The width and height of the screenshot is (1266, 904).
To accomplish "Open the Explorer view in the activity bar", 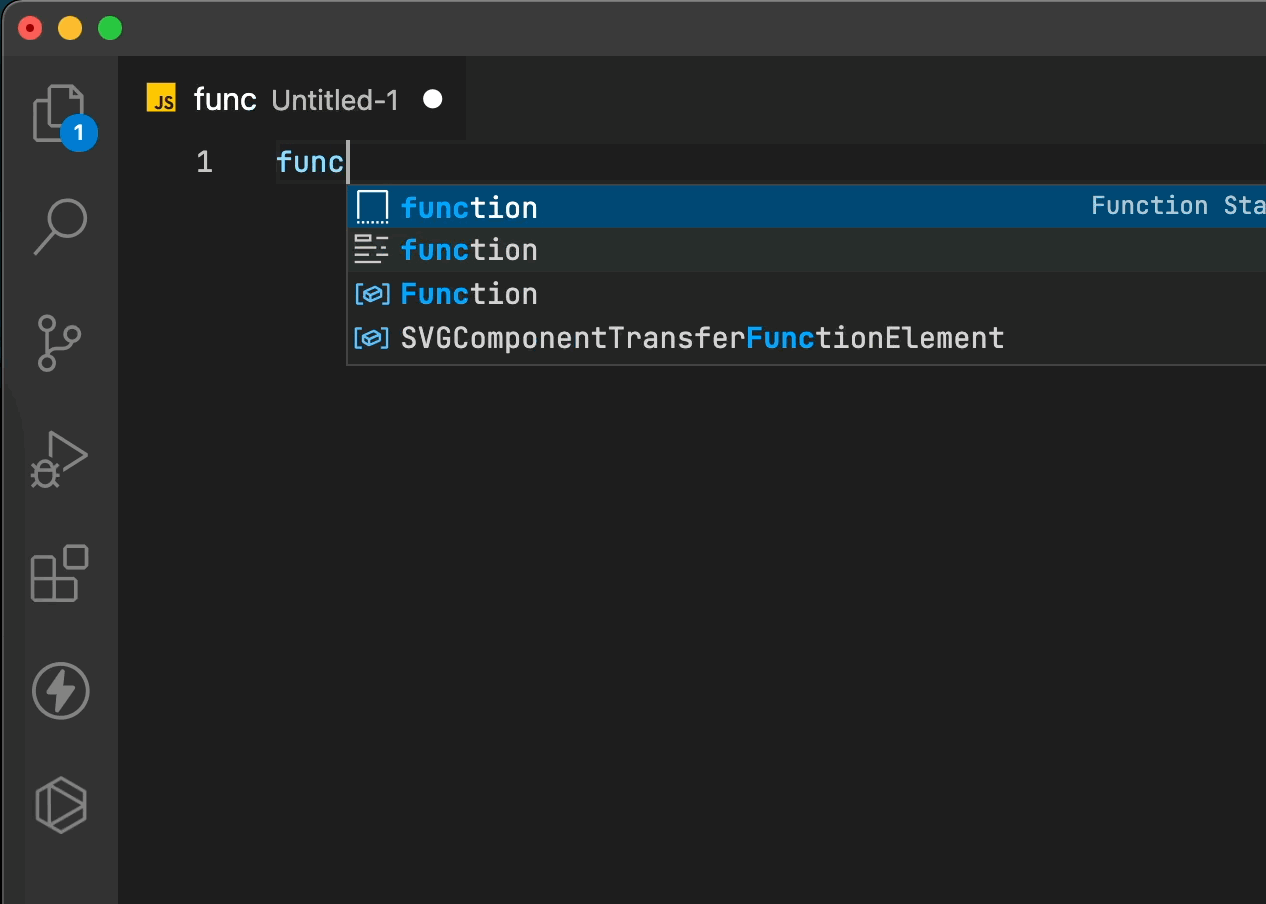I will tap(59, 113).
